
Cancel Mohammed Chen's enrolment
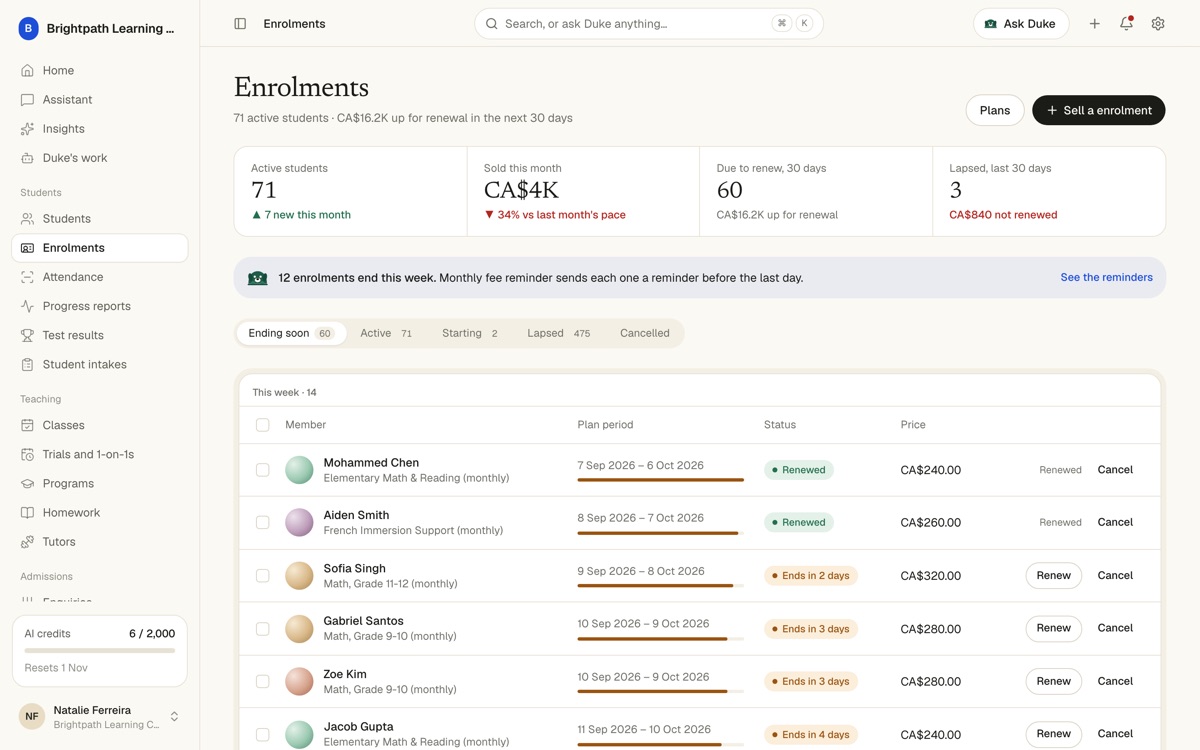tap(1115, 470)
